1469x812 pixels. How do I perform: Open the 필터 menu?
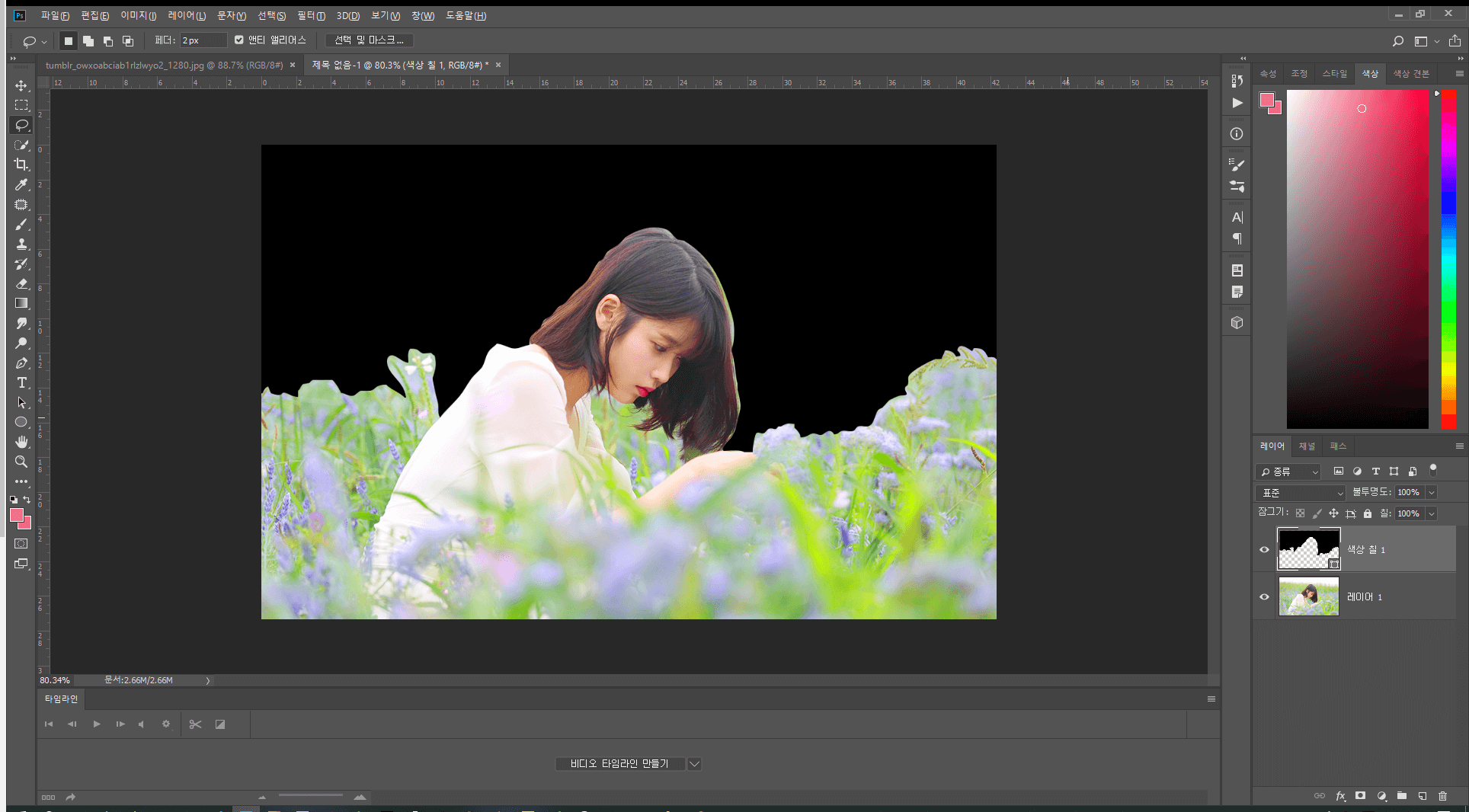pyautogui.click(x=311, y=15)
